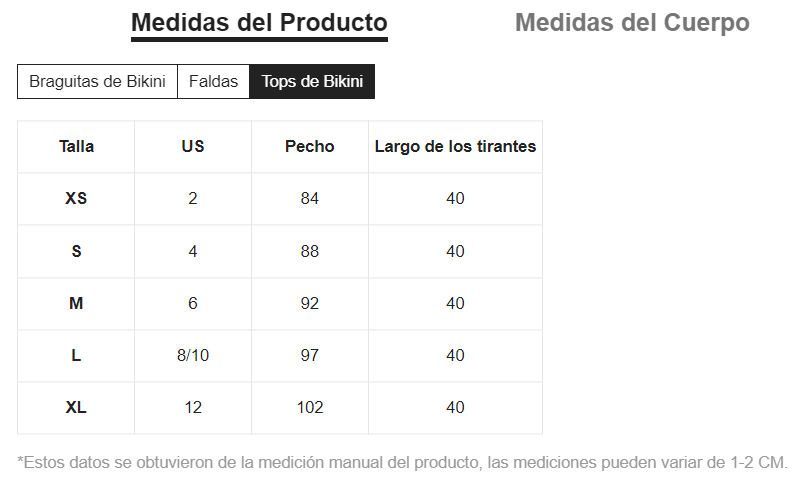Viewport: 810px width, 495px height.
Task: Click the 84 Pecho value cell
Action: coord(310,198)
